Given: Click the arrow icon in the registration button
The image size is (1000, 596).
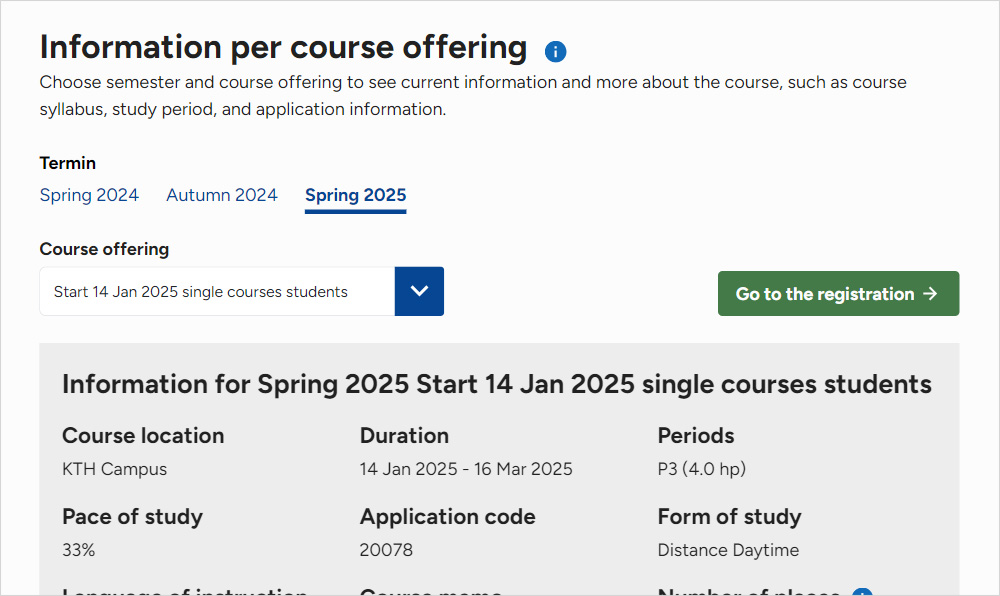Looking at the screenshot, I should [x=930, y=294].
